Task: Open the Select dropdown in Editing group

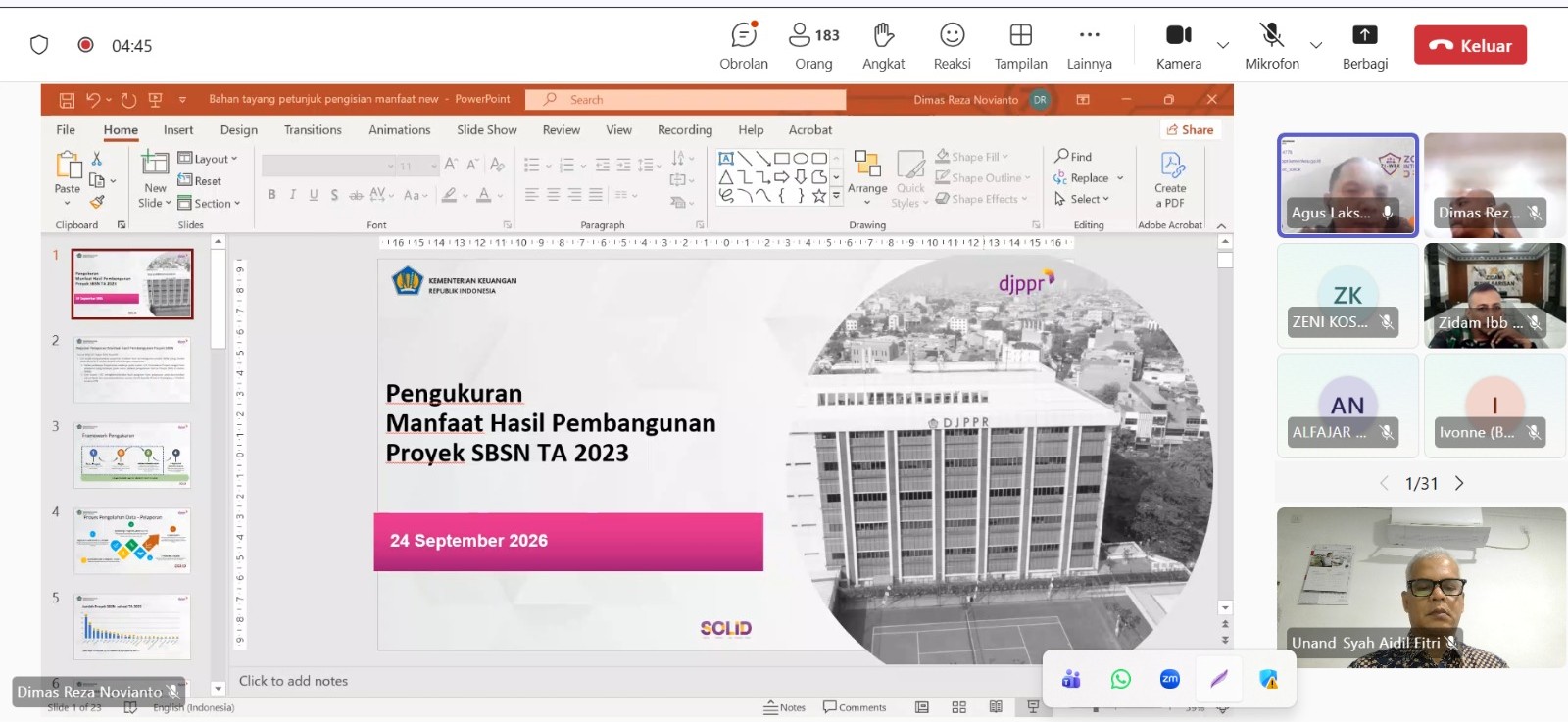Action: pos(1082,199)
